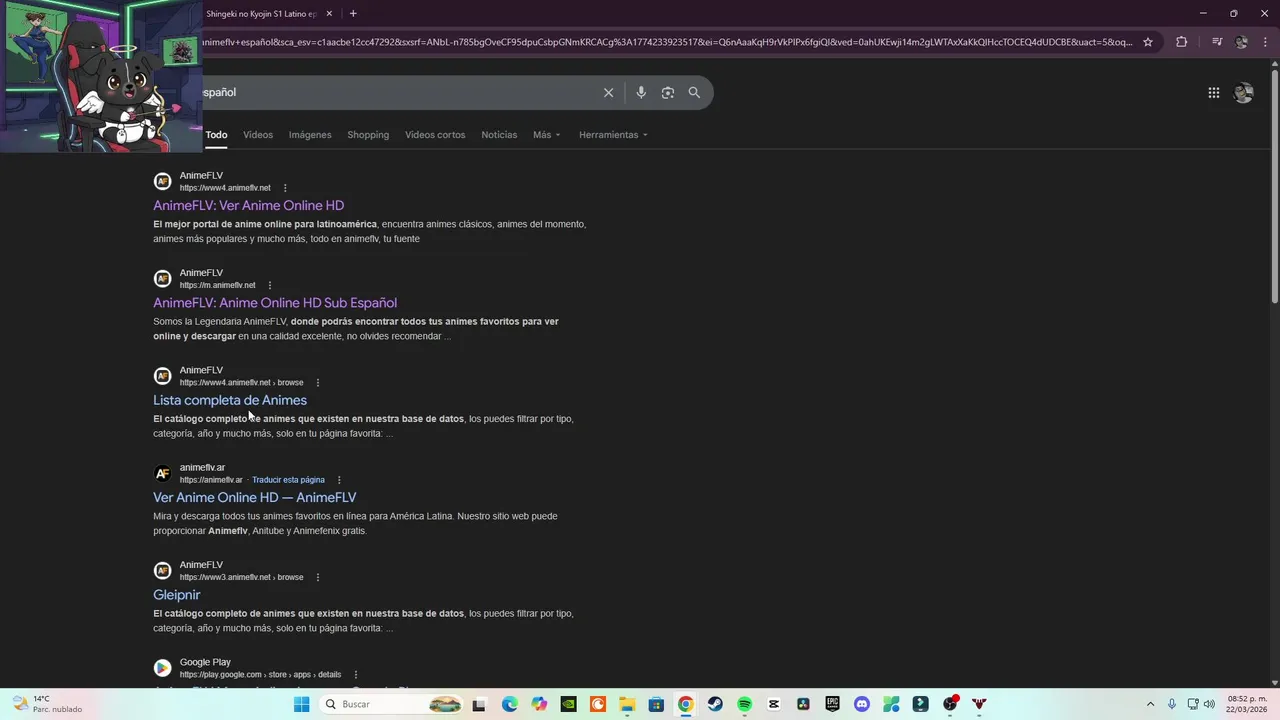Screen dimensions: 1280x720
Task: Click the Windows taskbar Buscar search box
Action: pyautogui.click(x=392, y=704)
